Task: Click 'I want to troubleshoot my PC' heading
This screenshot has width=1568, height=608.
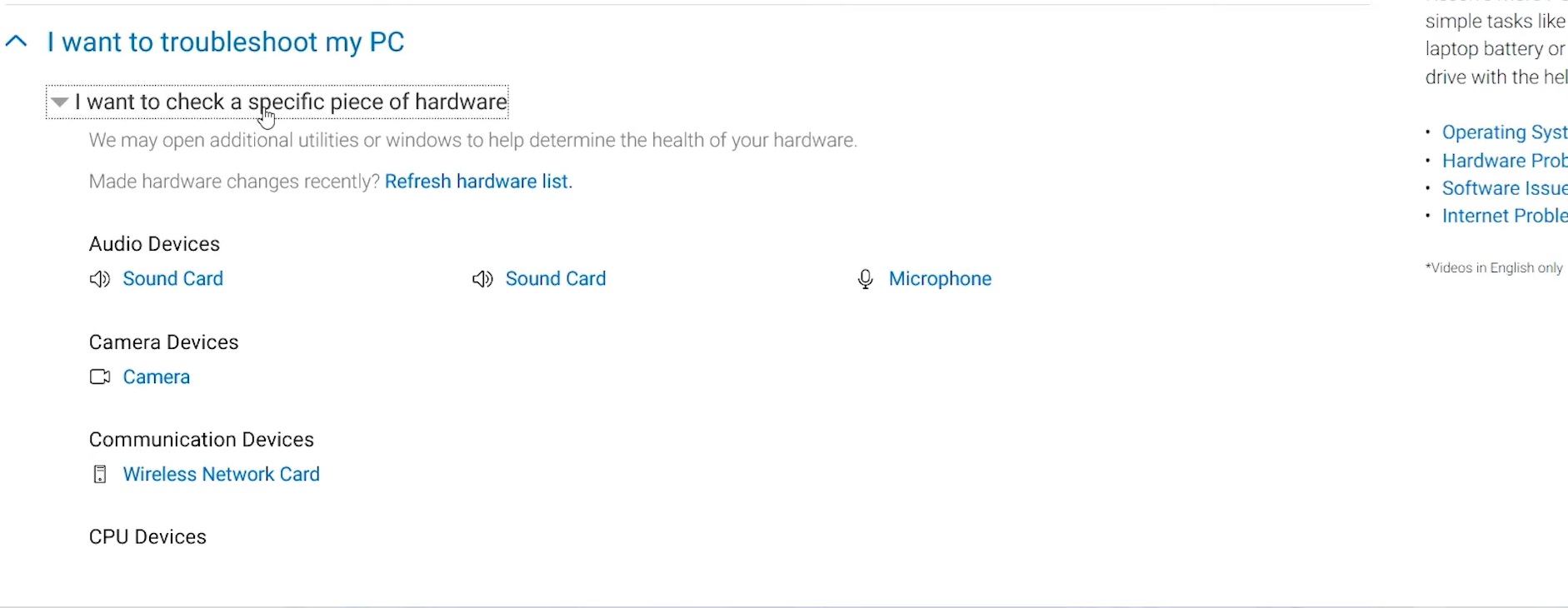Action: [225, 42]
